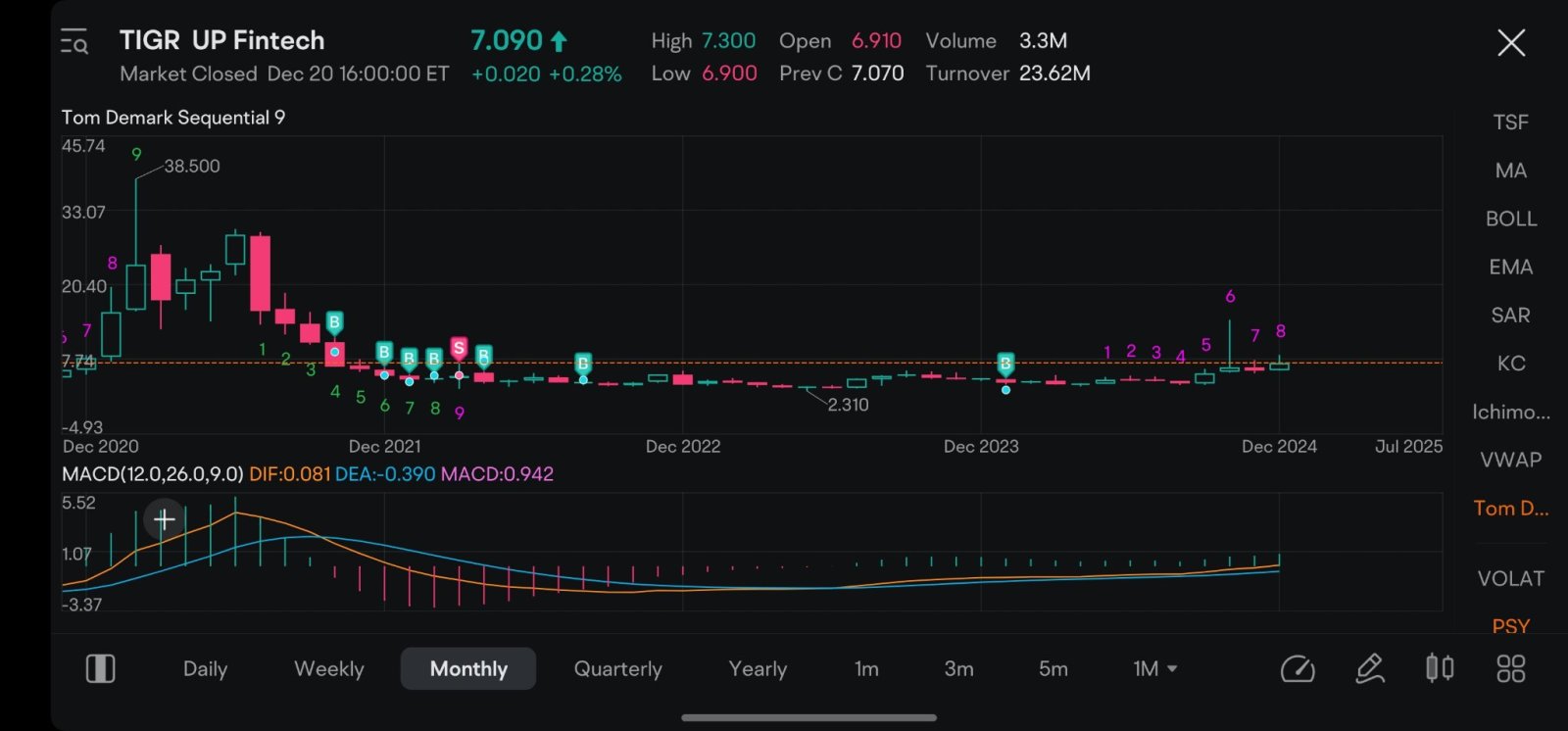Screen dimensions: 1568x731
Task: Switch to Weekly timeframe
Action: click(329, 669)
